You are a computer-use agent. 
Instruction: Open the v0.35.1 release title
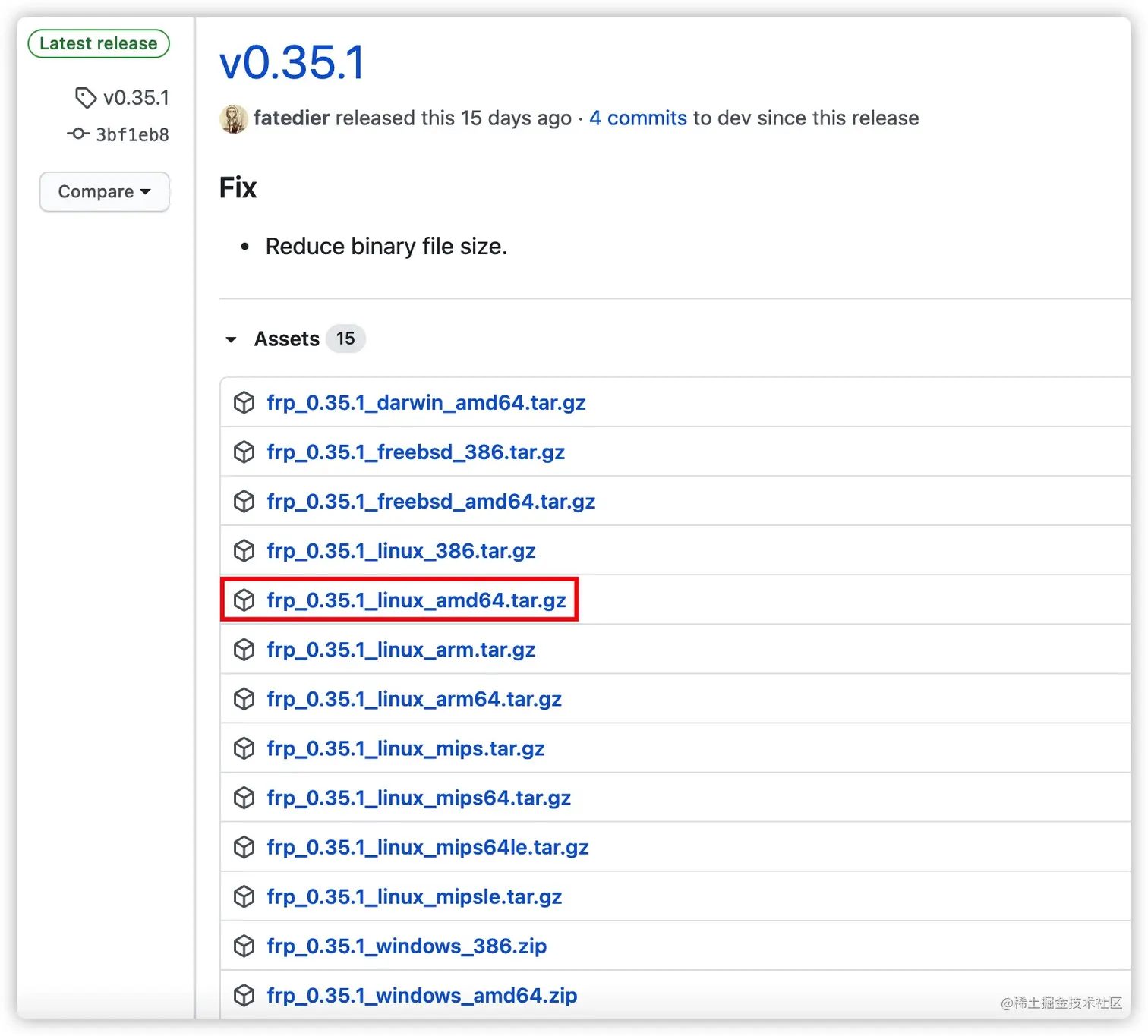click(x=292, y=61)
